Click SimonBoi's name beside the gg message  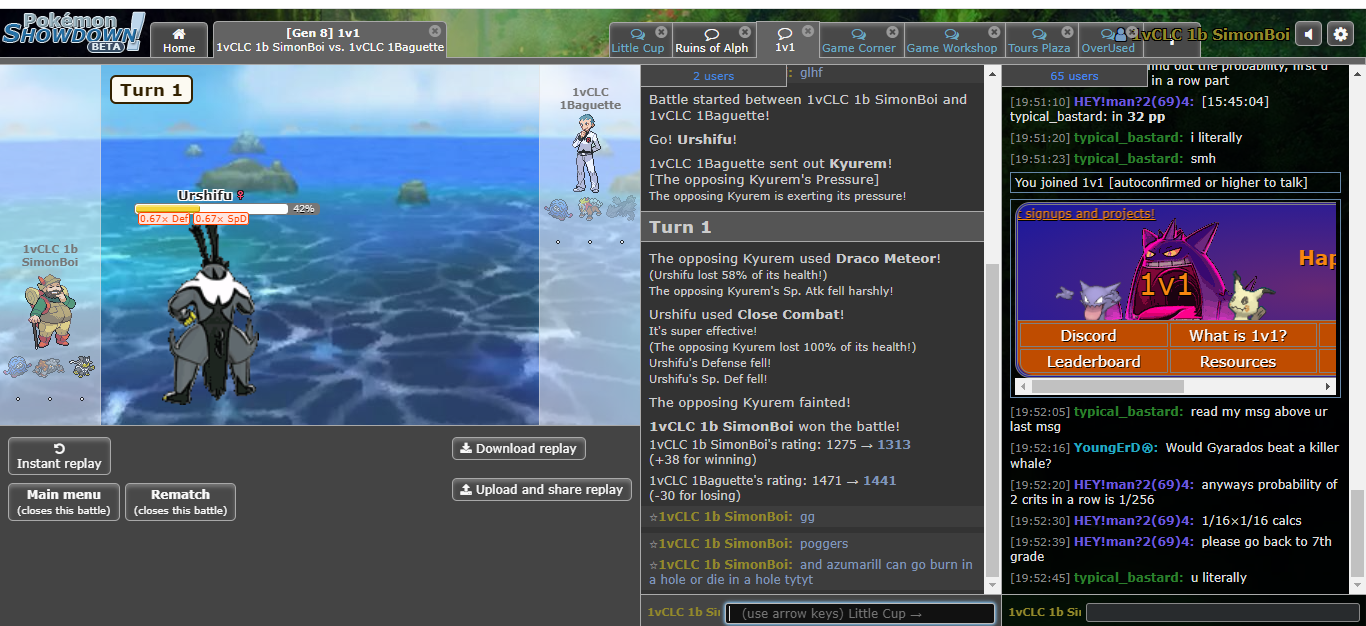721,516
